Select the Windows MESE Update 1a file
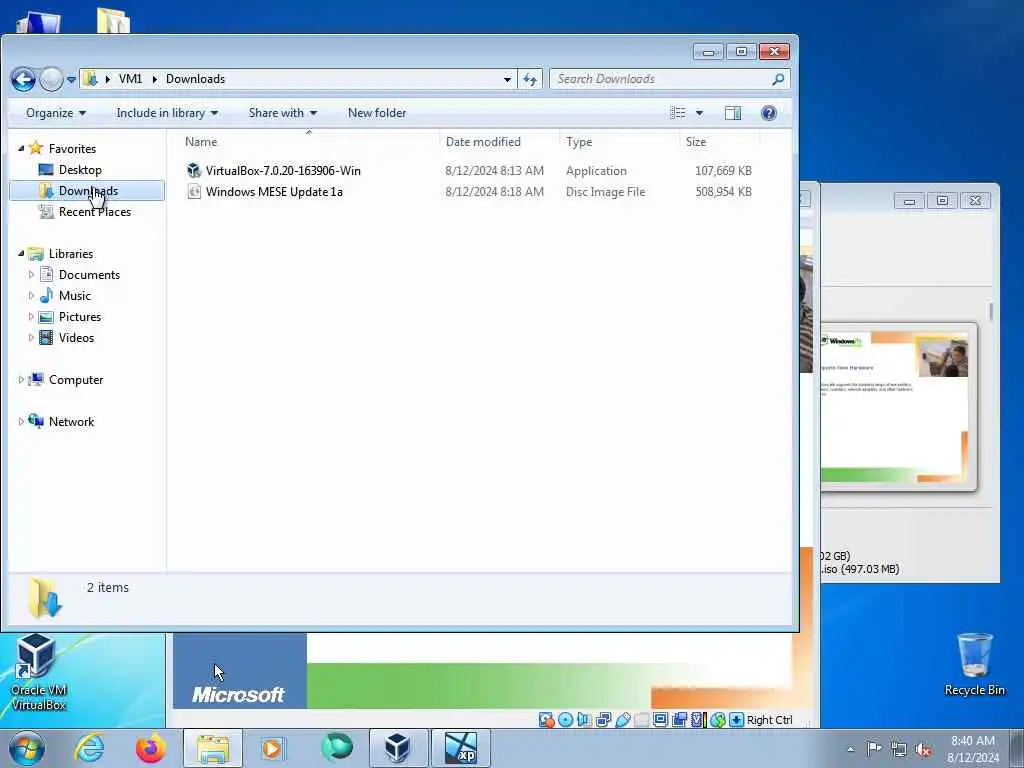 click(468, 191)
